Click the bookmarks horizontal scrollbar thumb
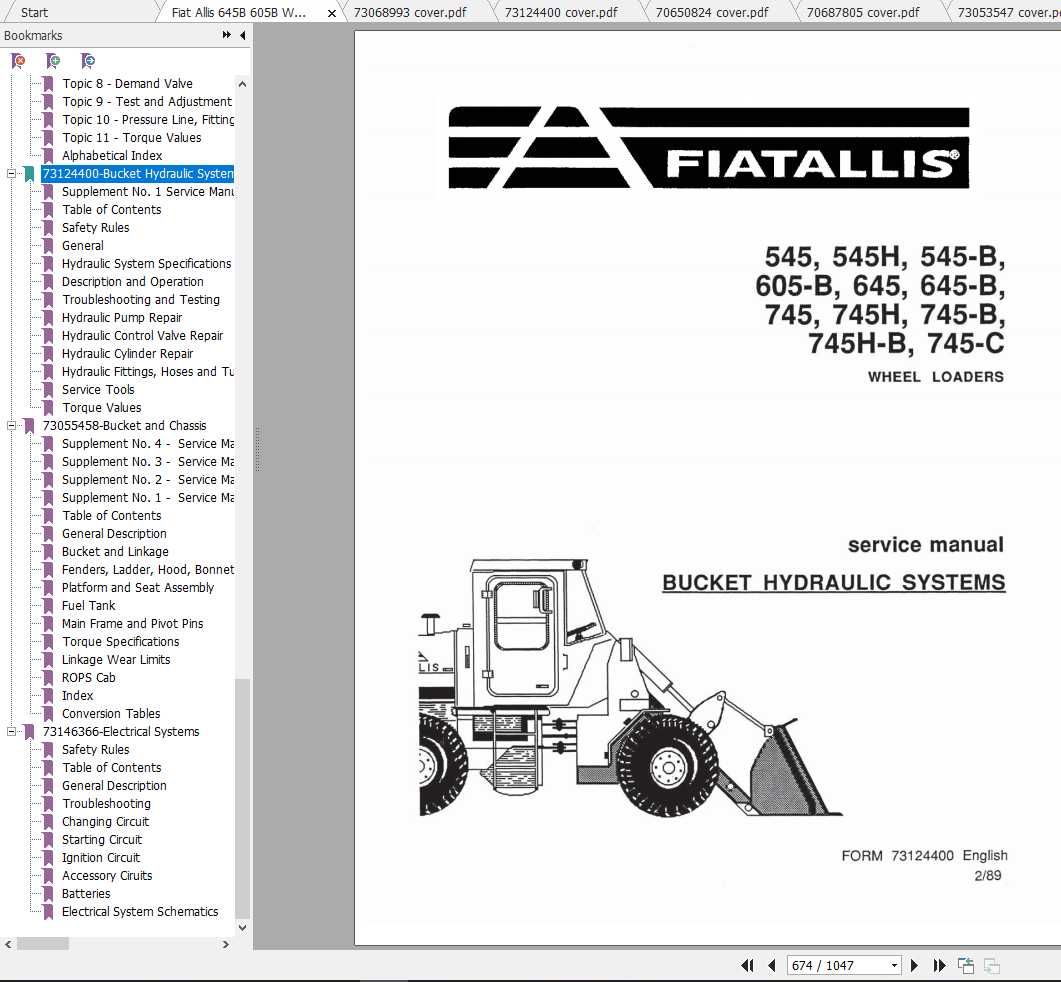The image size is (1061, 982). (43, 943)
